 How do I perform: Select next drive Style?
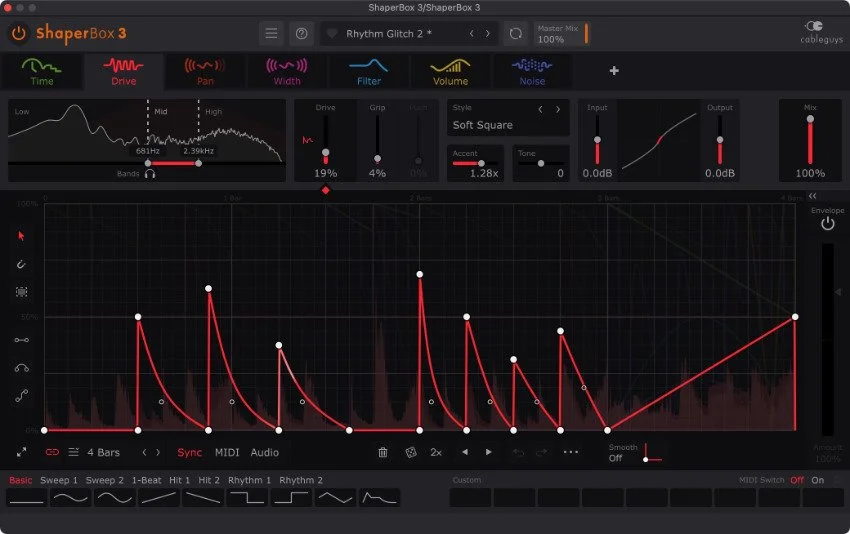(x=558, y=110)
